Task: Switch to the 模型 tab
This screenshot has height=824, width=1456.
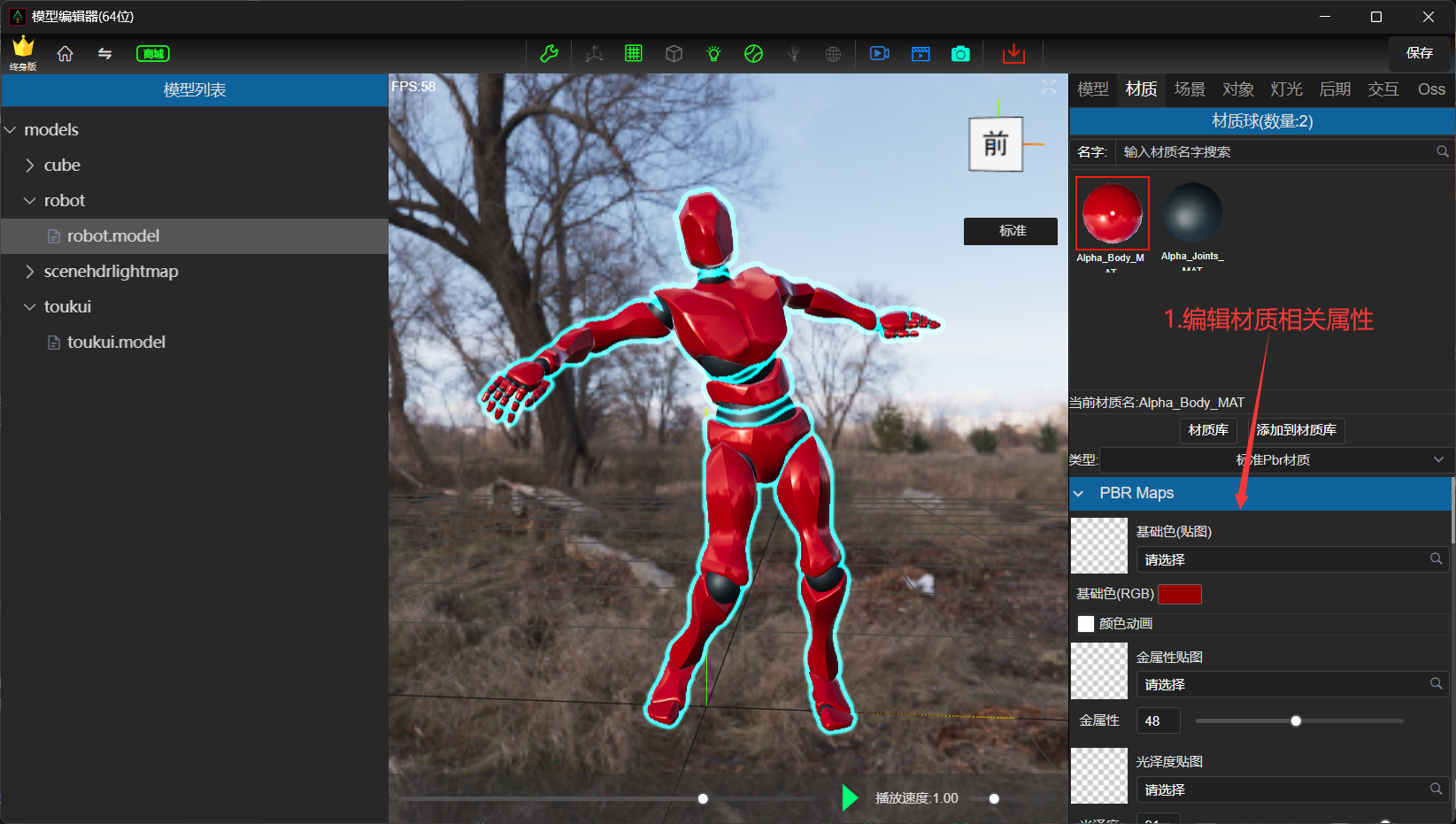Action: pos(1093,89)
